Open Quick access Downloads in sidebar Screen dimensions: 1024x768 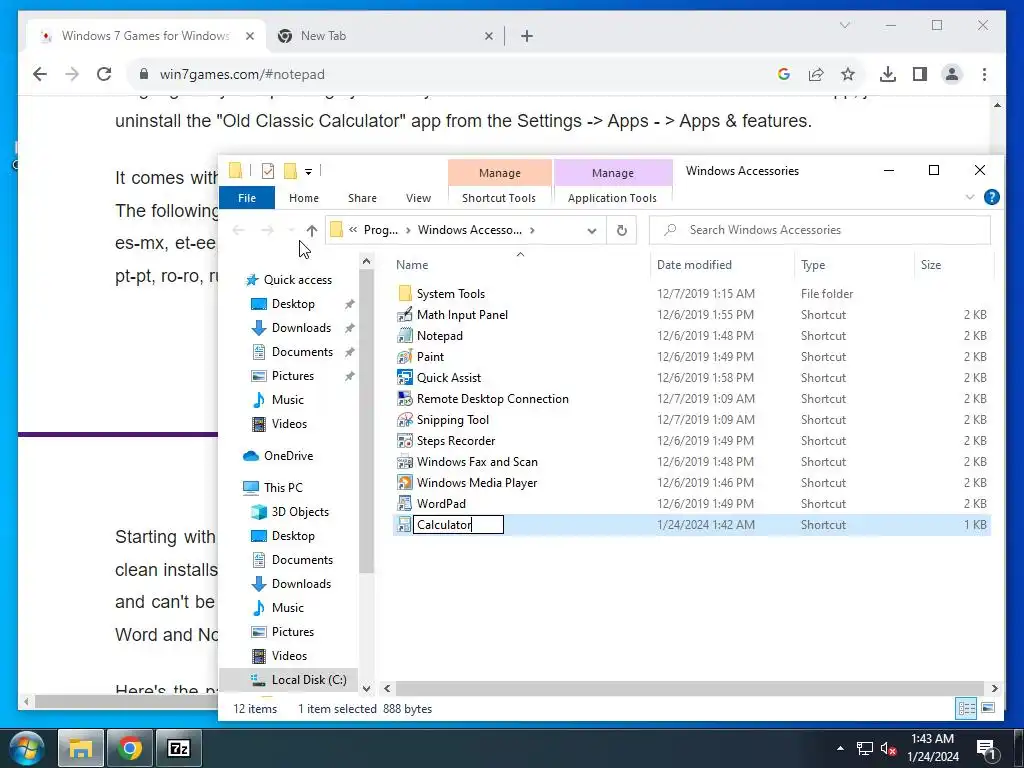click(301, 328)
